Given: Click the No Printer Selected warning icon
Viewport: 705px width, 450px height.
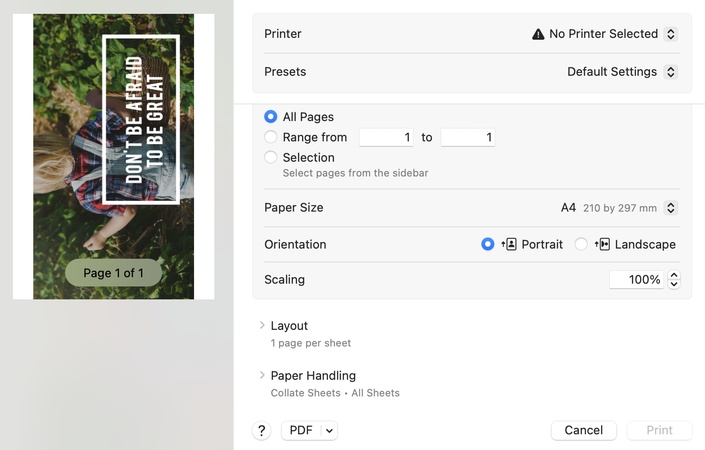Looking at the screenshot, I should (x=538, y=34).
